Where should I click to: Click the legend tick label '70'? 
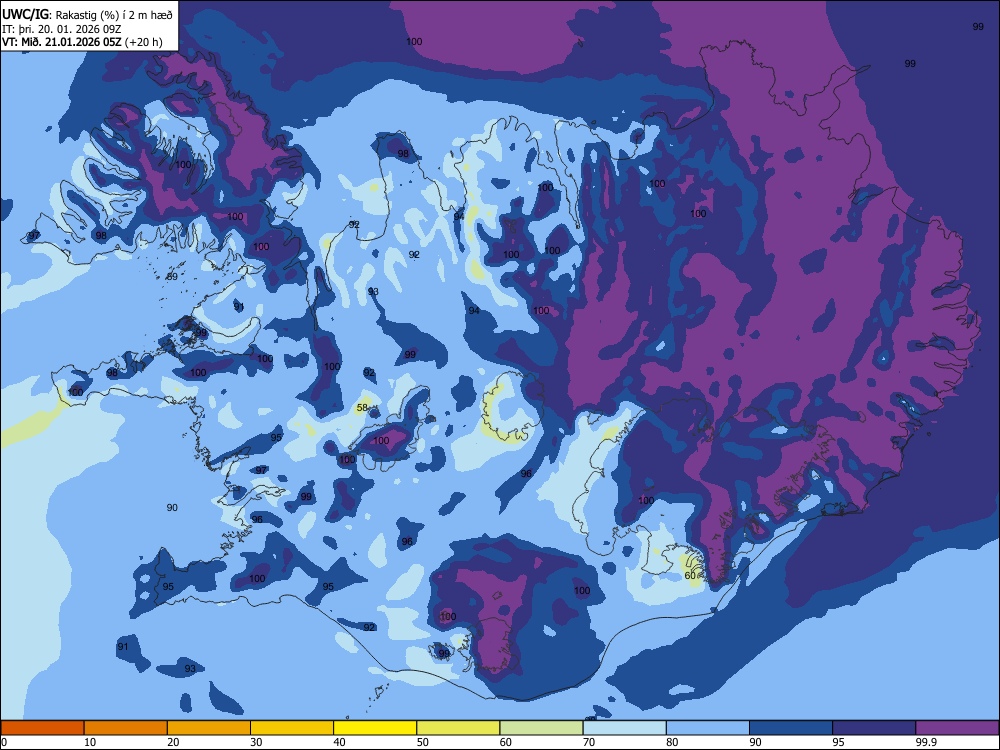pyautogui.click(x=589, y=742)
